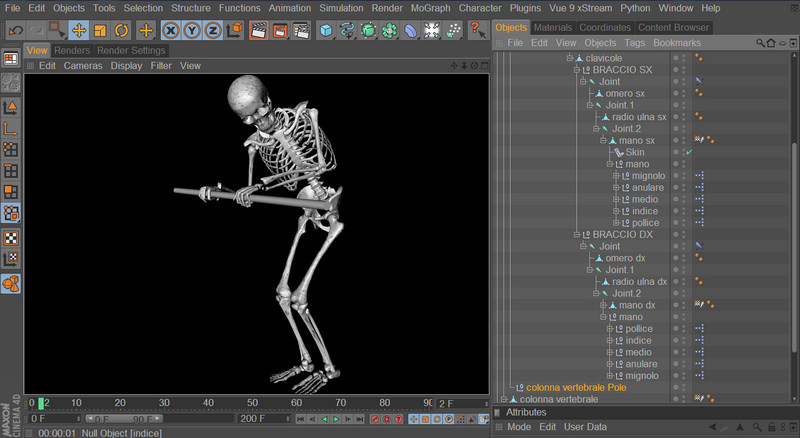The width and height of the screenshot is (800, 438).
Task: Expand the mignolo finger node
Action: (x=616, y=176)
